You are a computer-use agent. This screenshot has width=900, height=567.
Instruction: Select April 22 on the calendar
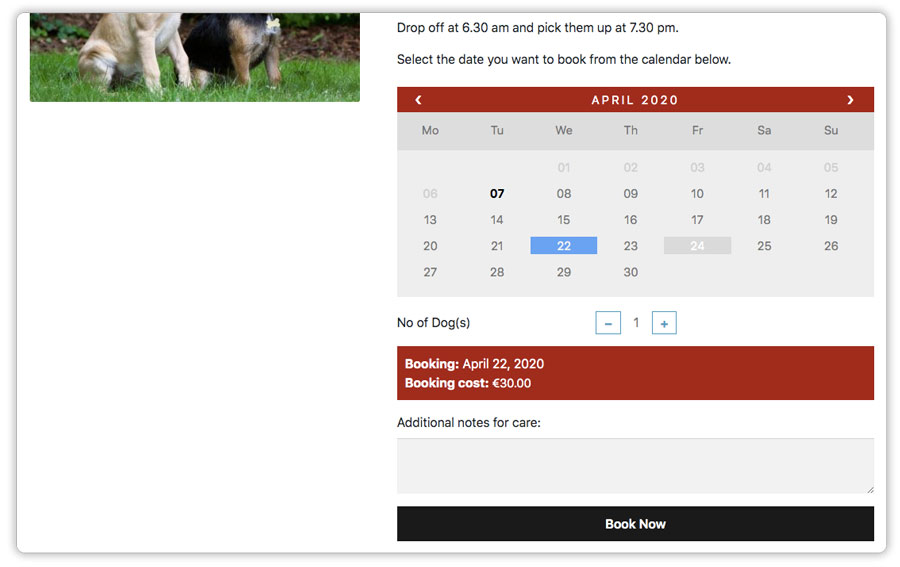tap(564, 246)
